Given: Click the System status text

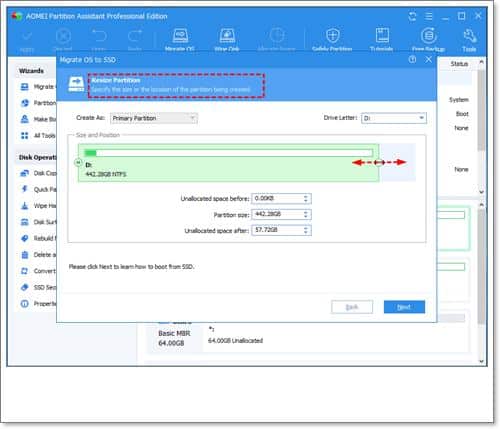Looking at the screenshot, I should pyautogui.click(x=459, y=100).
